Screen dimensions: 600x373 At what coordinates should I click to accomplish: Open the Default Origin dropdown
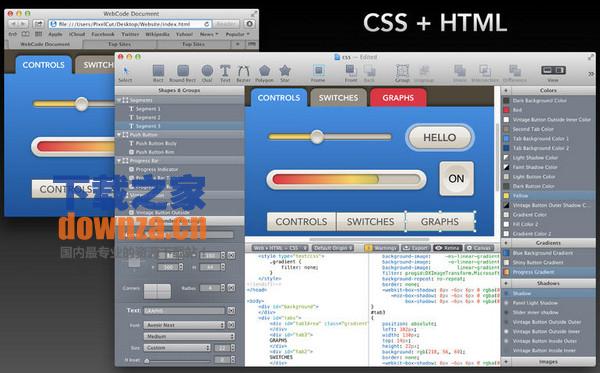[x=333, y=248]
